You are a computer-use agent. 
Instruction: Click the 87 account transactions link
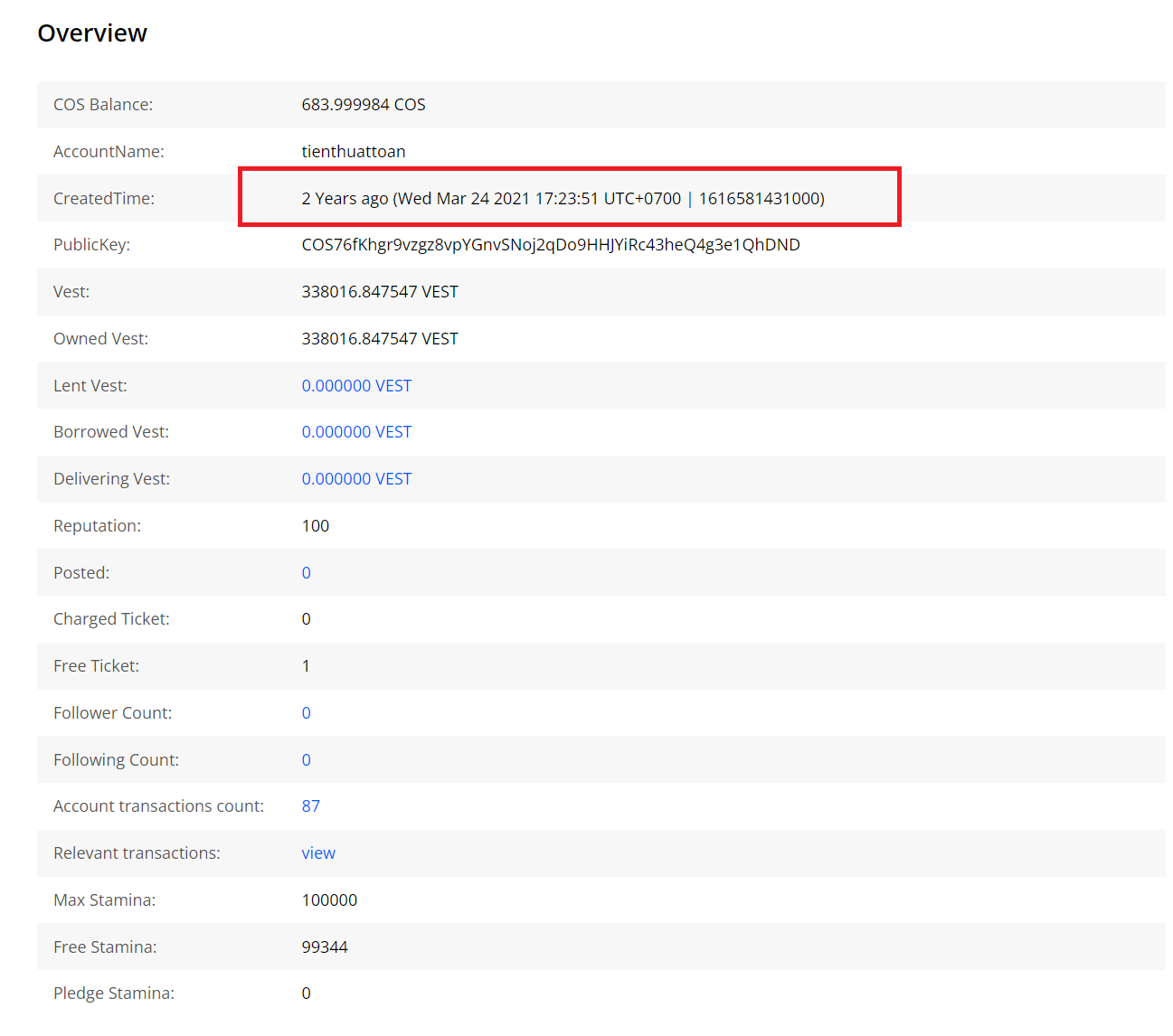click(311, 806)
